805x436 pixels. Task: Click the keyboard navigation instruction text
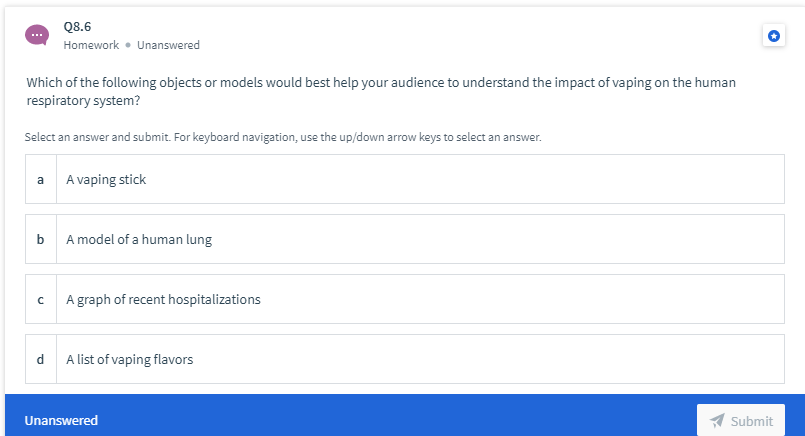click(x=283, y=137)
